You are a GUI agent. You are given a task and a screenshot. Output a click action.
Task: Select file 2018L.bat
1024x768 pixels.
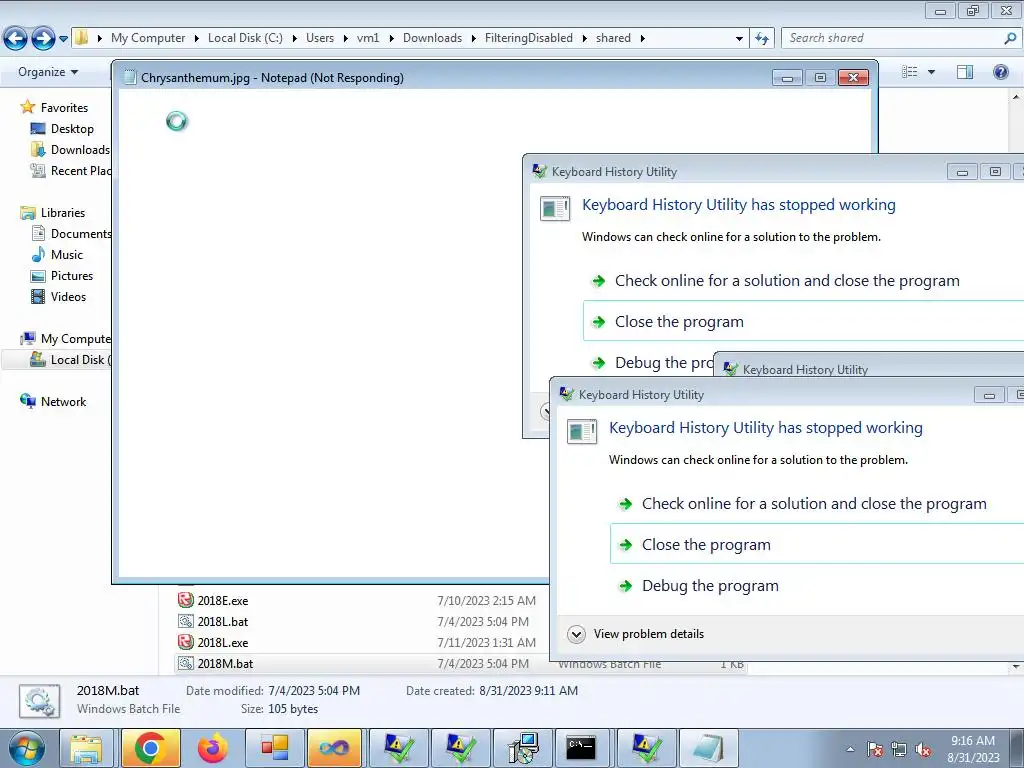point(223,622)
